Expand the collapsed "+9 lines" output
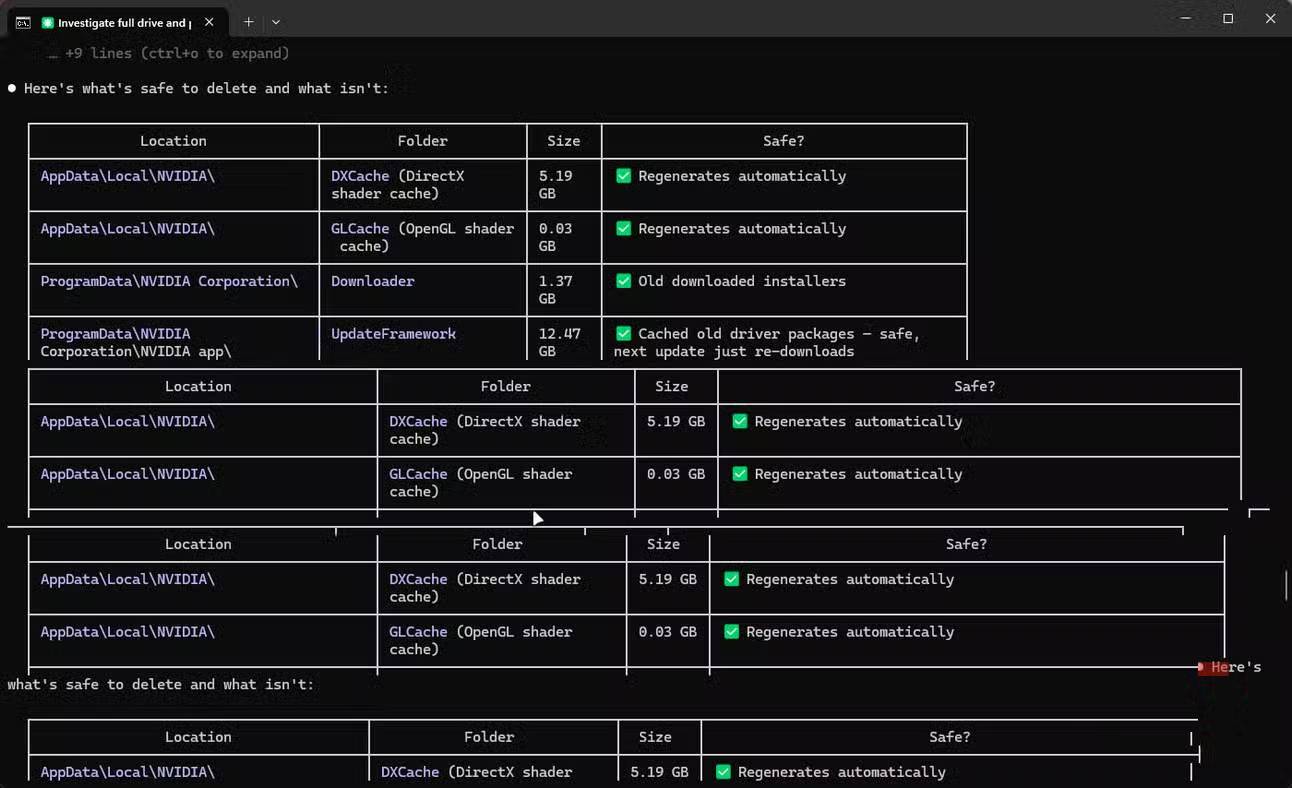 (168, 53)
